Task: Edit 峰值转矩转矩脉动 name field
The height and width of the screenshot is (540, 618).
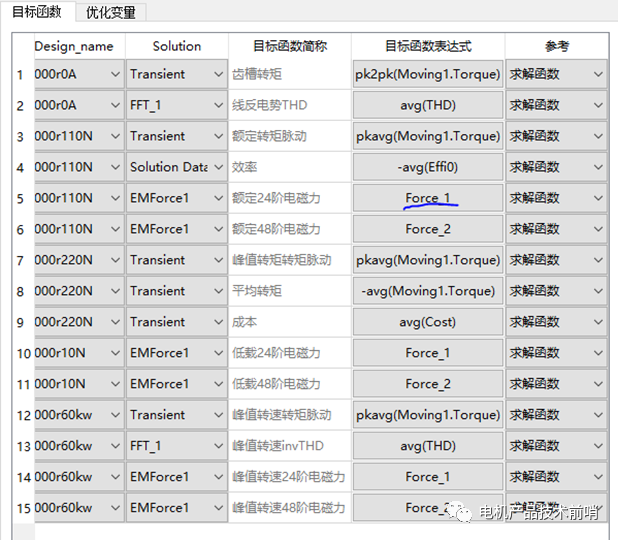Action: click(x=290, y=260)
